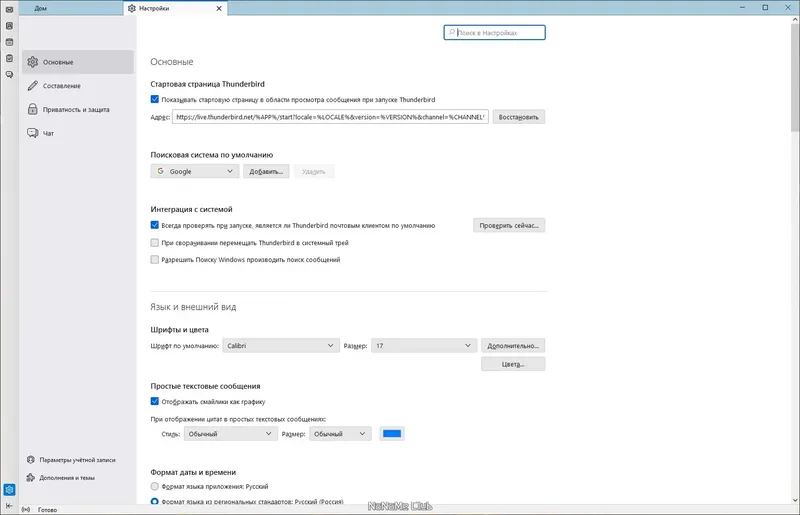The height and width of the screenshot is (515, 800).
Task: Click Проверить сейчас... button
Action: (509, 225)
